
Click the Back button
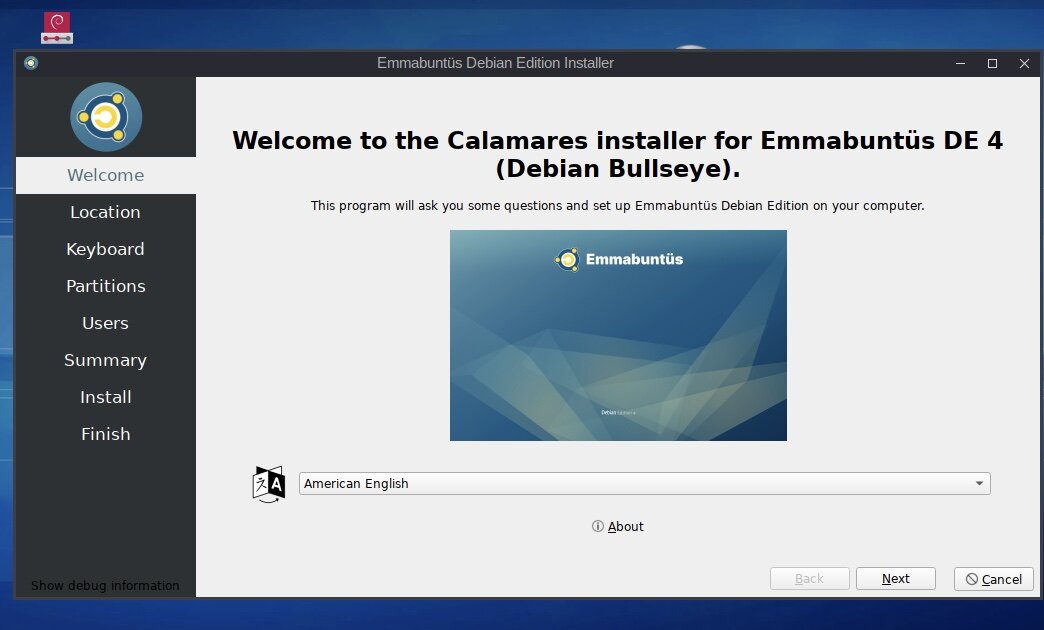(810, 579)
